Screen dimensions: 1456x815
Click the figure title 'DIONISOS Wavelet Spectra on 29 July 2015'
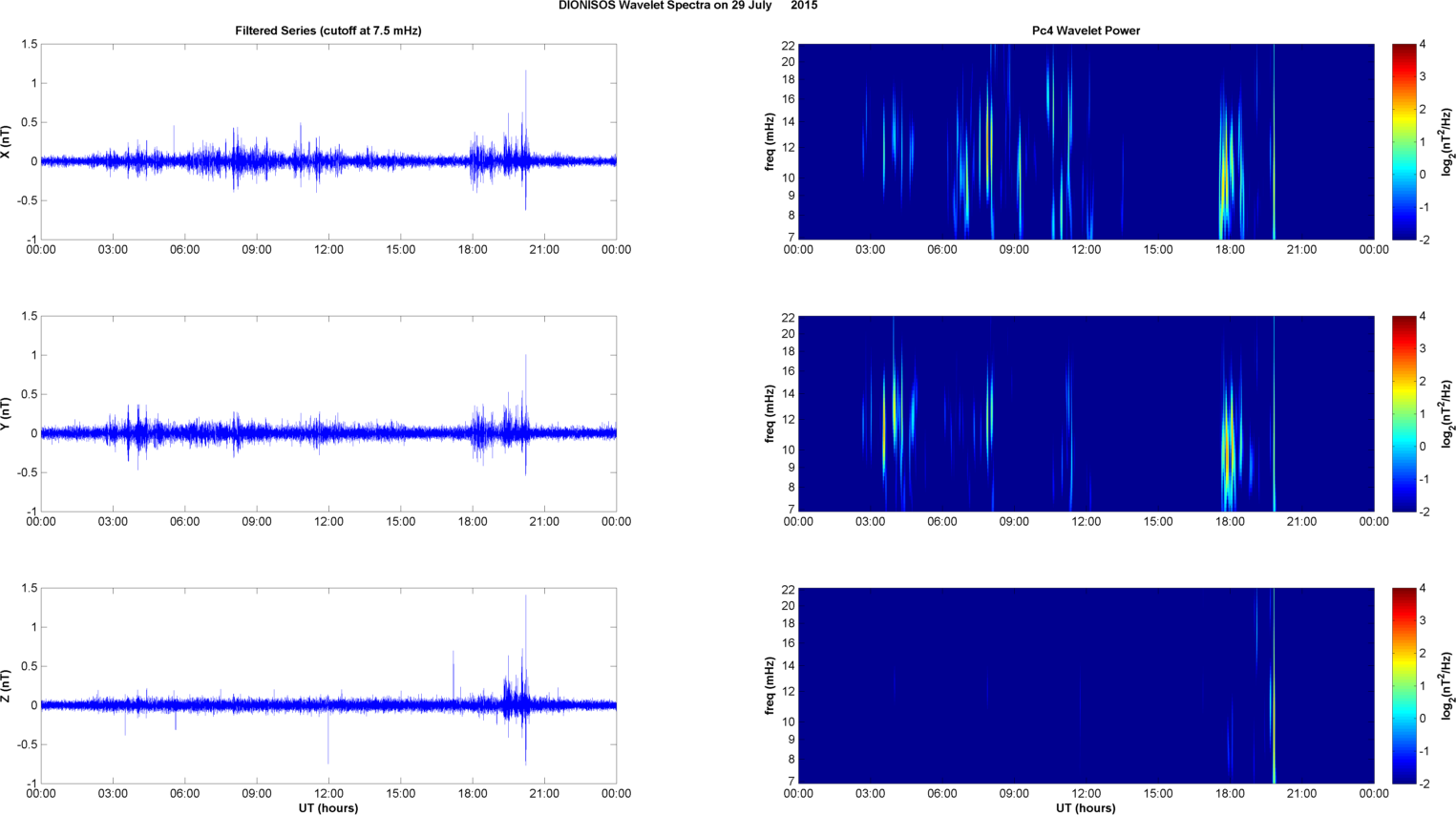(x=687, y=6)
